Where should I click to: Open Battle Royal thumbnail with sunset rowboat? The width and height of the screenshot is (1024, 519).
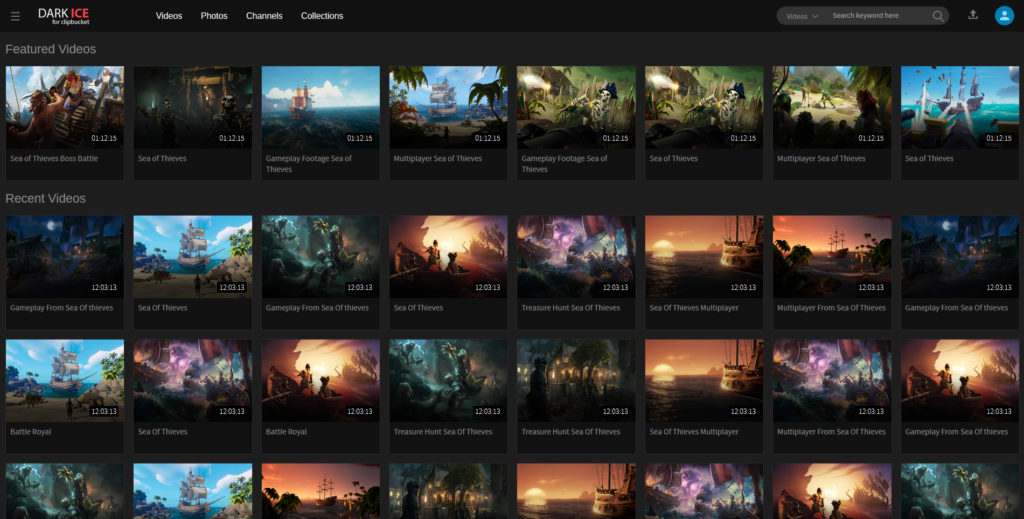pos(321,381)
